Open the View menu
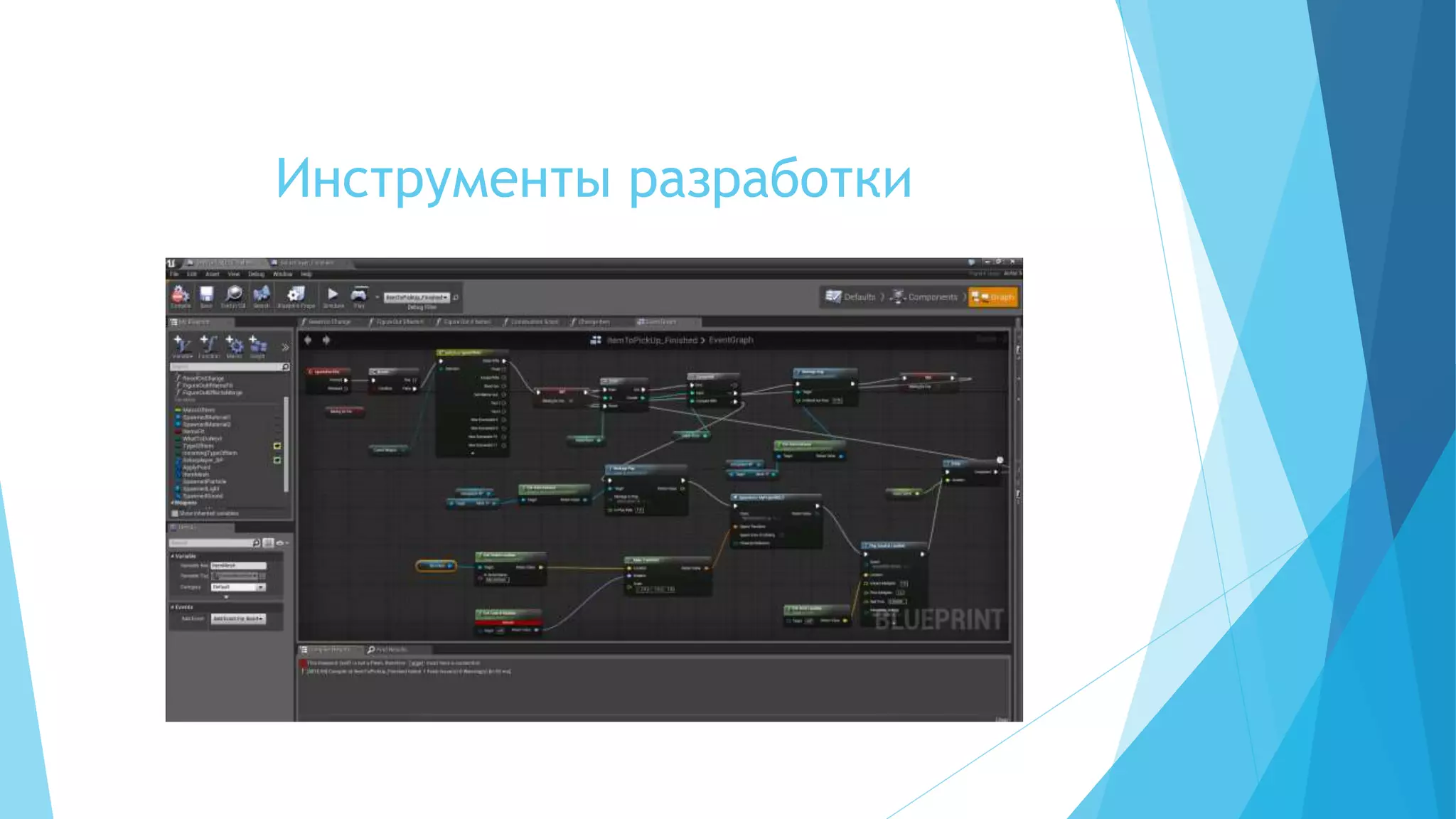The width and height of the screenshot is (1456, 819). tap(234, 274)
